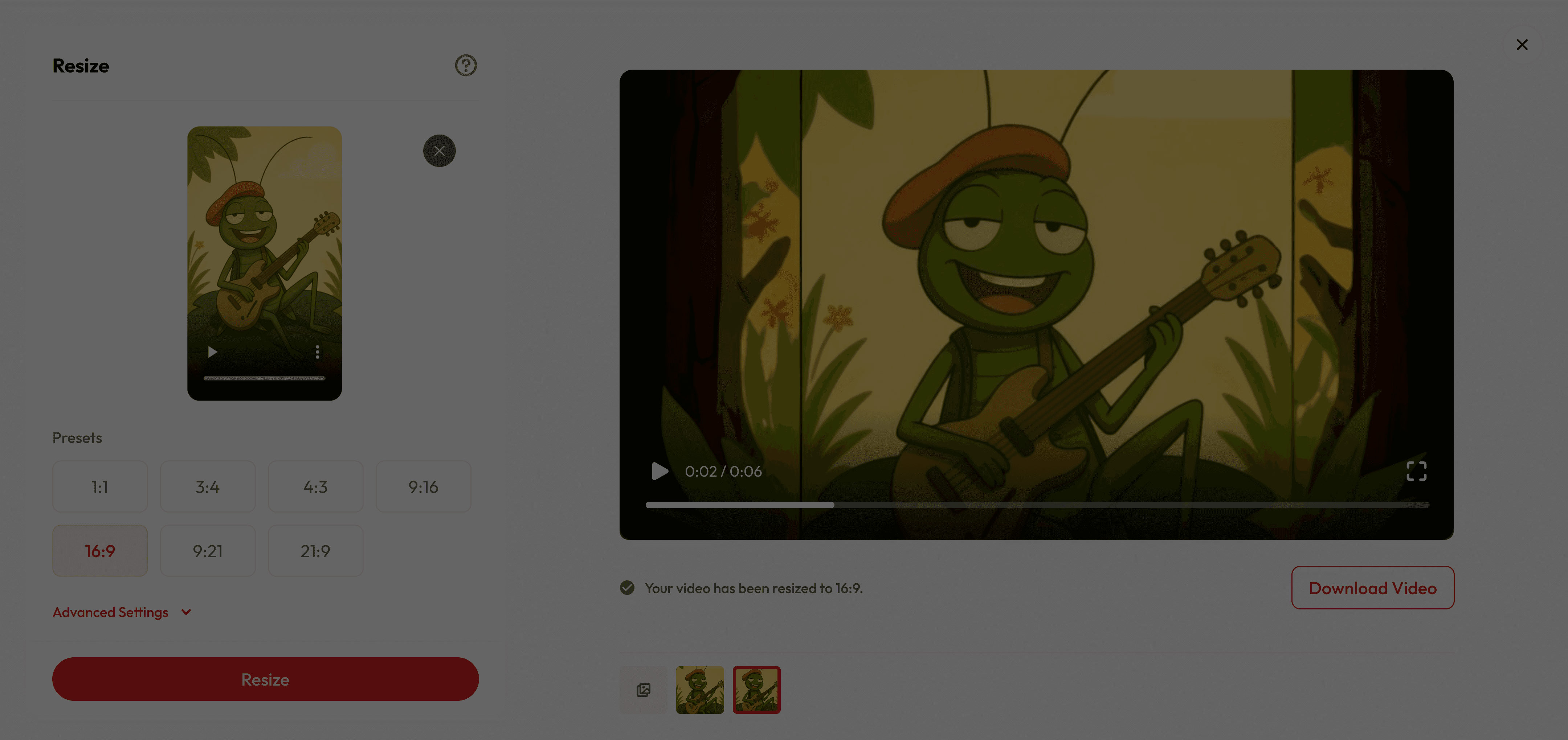Choose the 9:16 aspect ratio preset
This screenshot has height=740, width=1568.
tap(423, 487)
